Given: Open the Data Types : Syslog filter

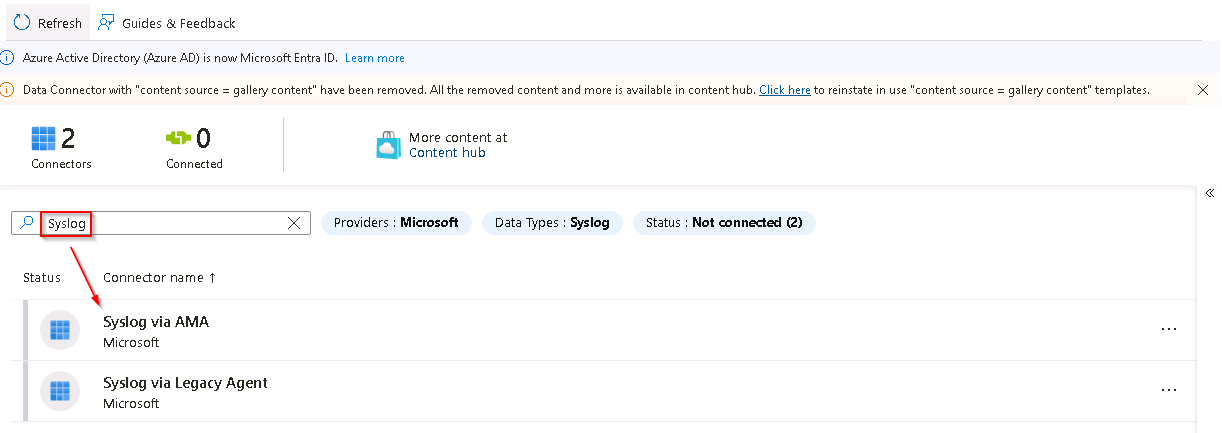Looking at the screenshot, I should pyautogui.click(x=552, y=223).
